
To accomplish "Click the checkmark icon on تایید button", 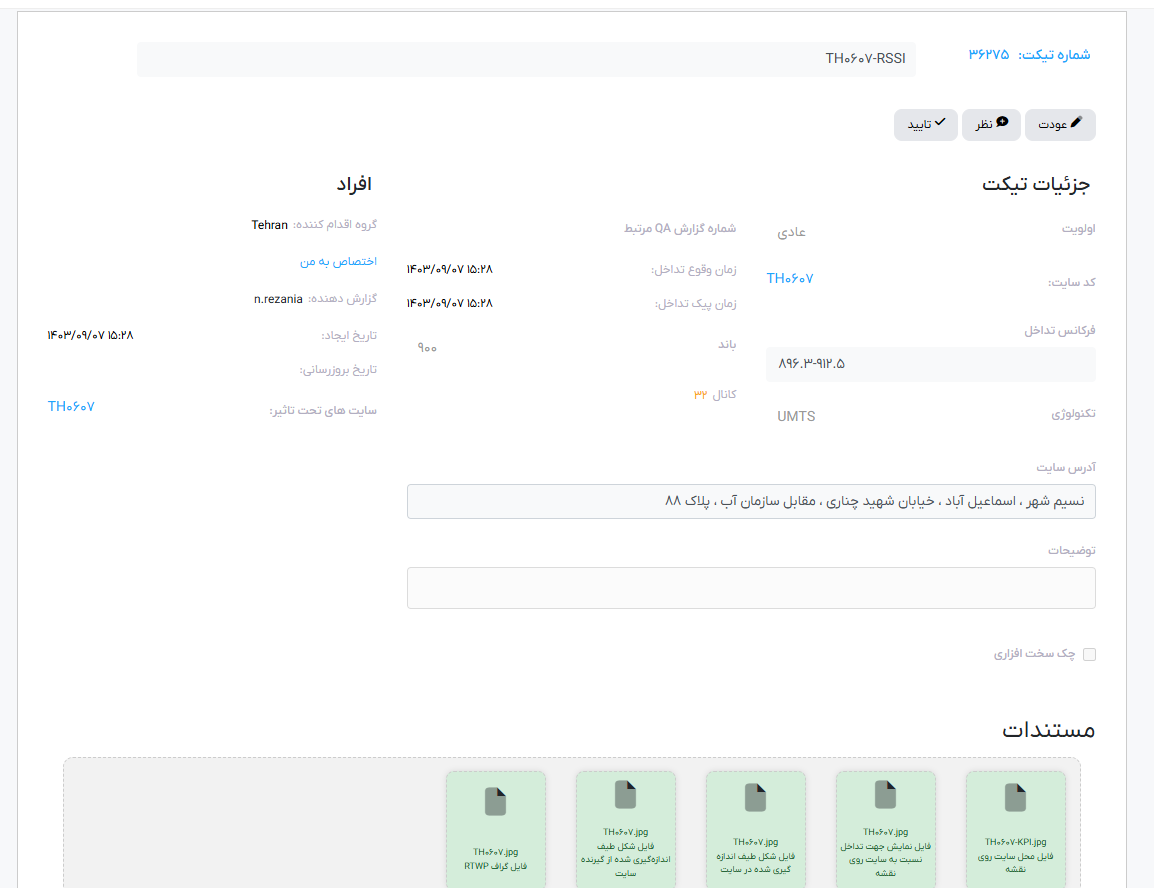I will pos(940,122).
